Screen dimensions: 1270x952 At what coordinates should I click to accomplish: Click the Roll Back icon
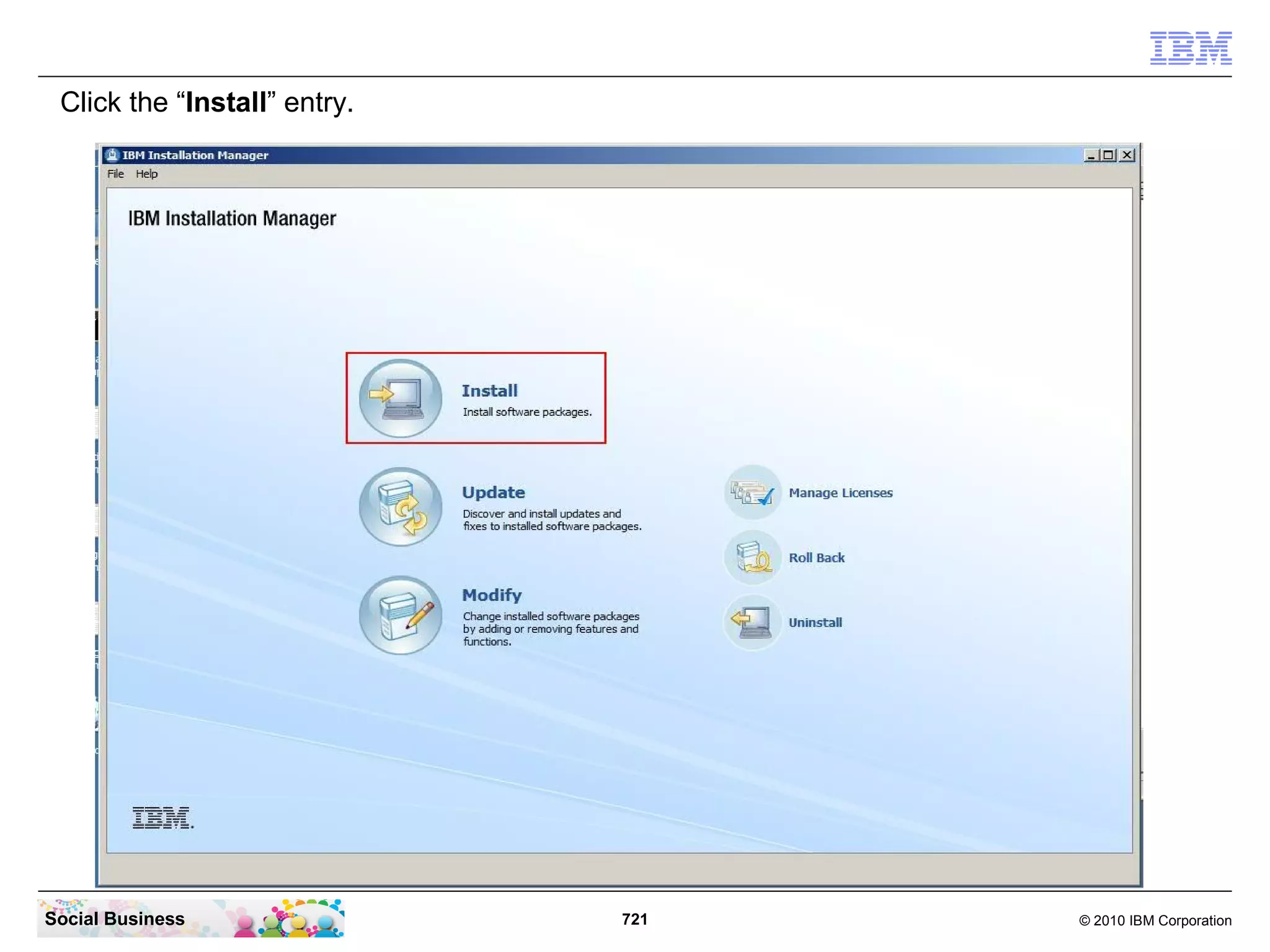click(x=753, y=557)
